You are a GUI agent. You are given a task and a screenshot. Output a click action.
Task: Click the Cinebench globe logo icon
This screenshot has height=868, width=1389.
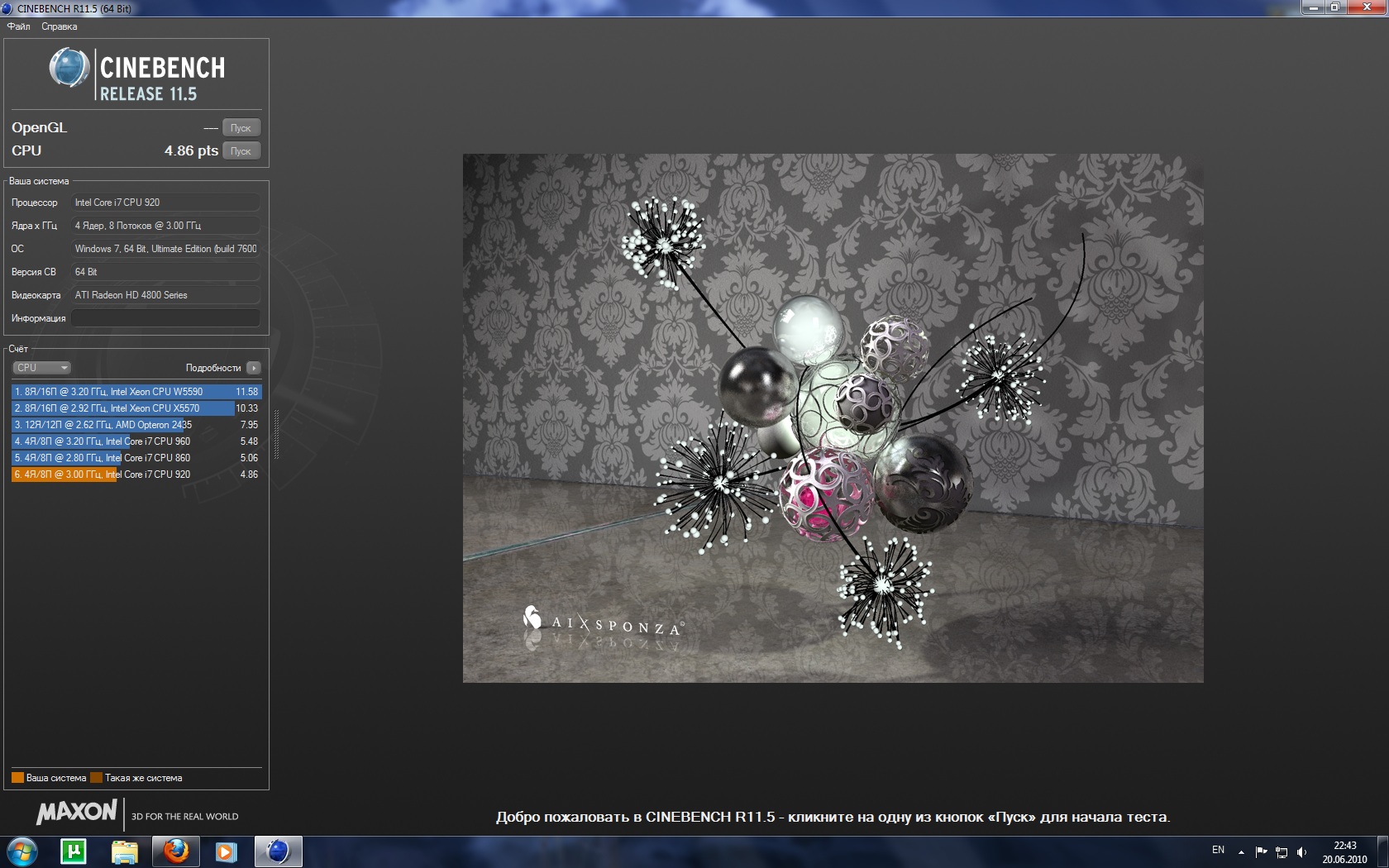(x=69, y=68)
